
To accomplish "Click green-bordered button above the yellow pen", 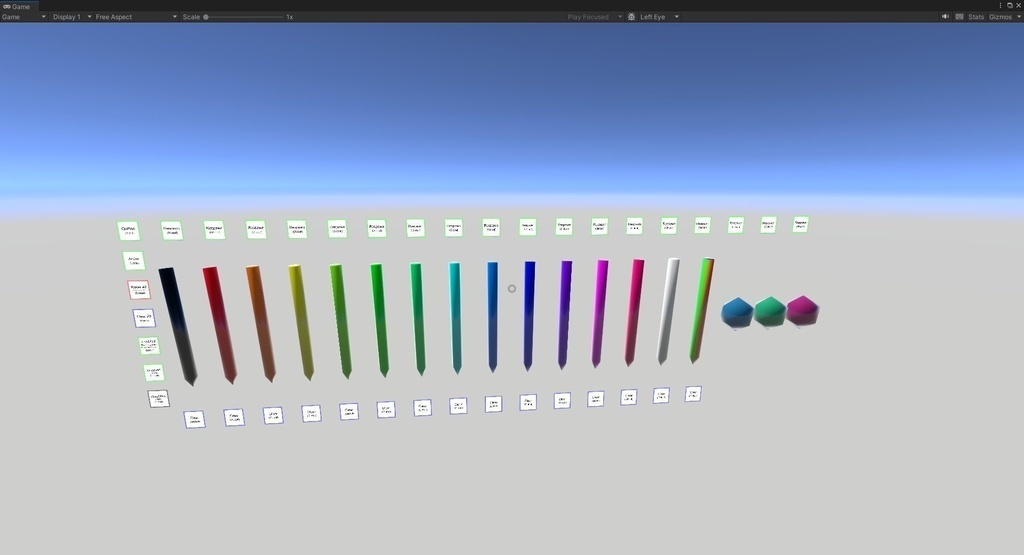I will click(x=297, y=229).
